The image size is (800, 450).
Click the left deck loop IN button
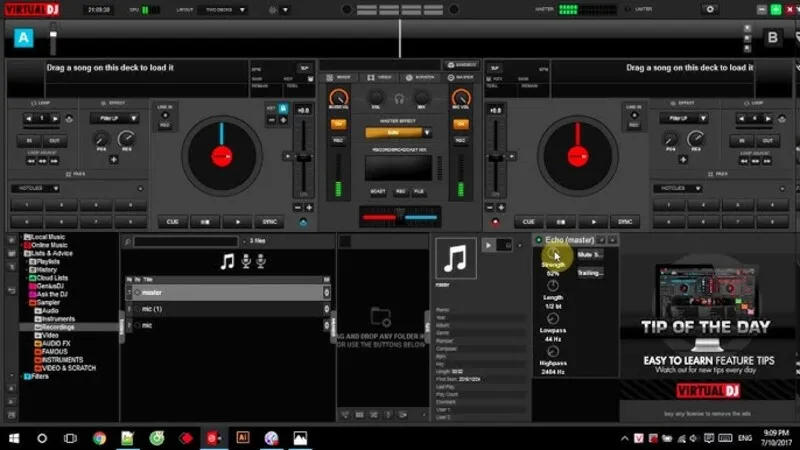pyautogui.click(x=29, y=141)
